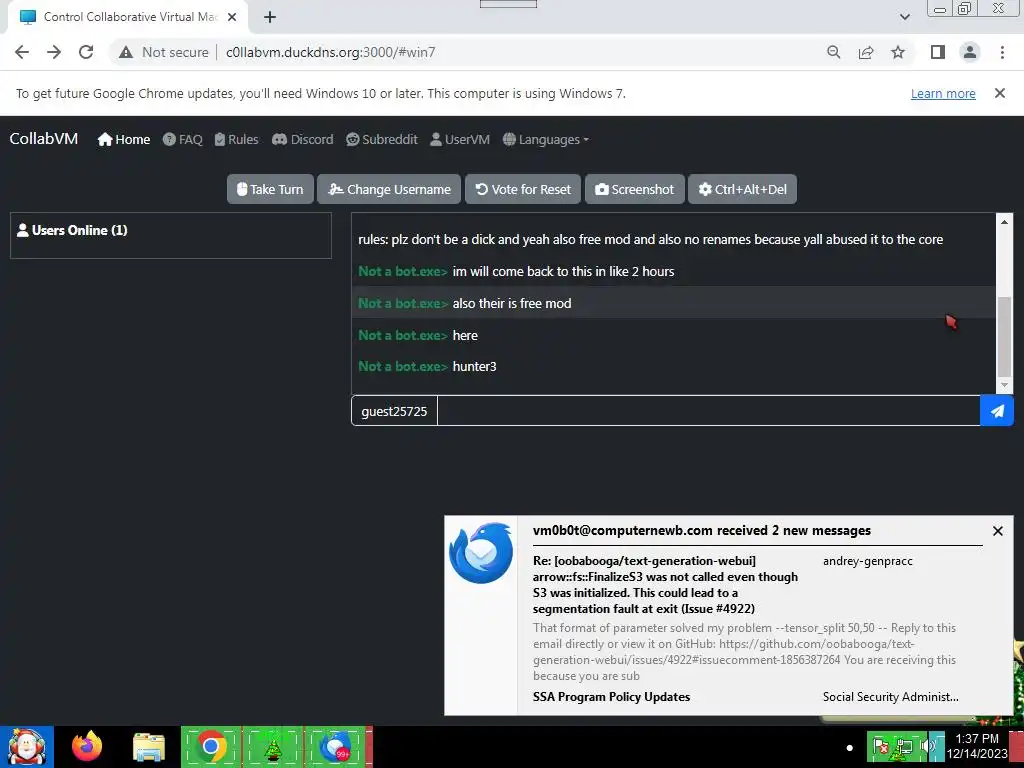The width and height of the screenshot is (1024, 768).
Task: Open the Windows Start menu Santa button
Action: click(27, 747)
